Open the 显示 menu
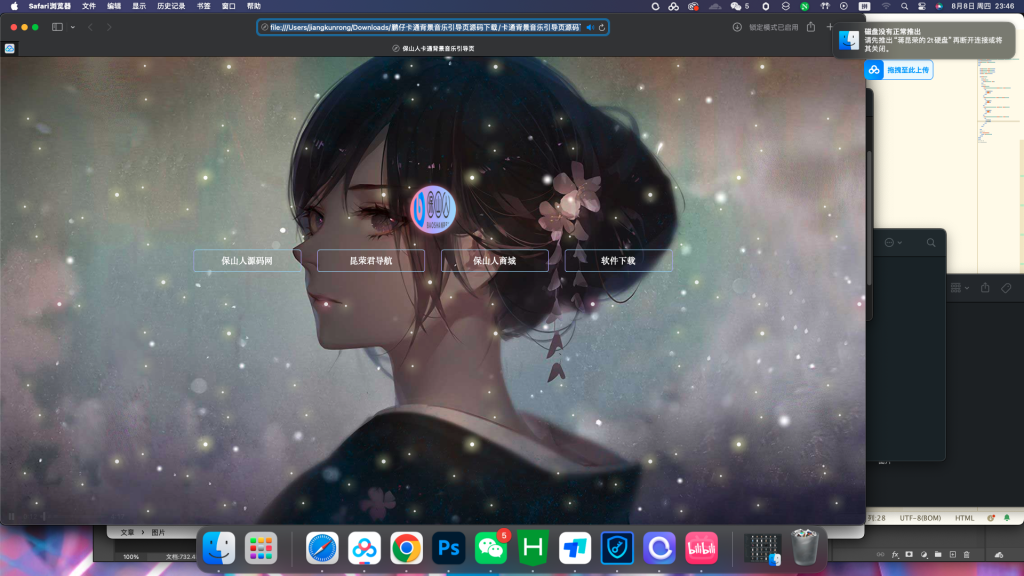Image resolution: width=1024 pixels, height=576 pixels. (139, 7)
